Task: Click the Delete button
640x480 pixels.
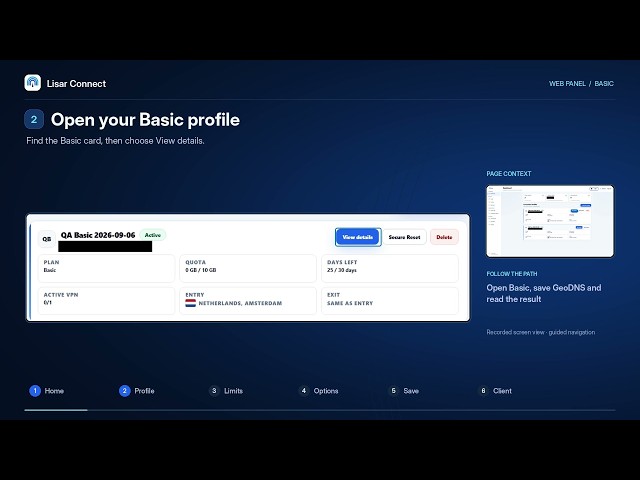Action: (444, 237)
